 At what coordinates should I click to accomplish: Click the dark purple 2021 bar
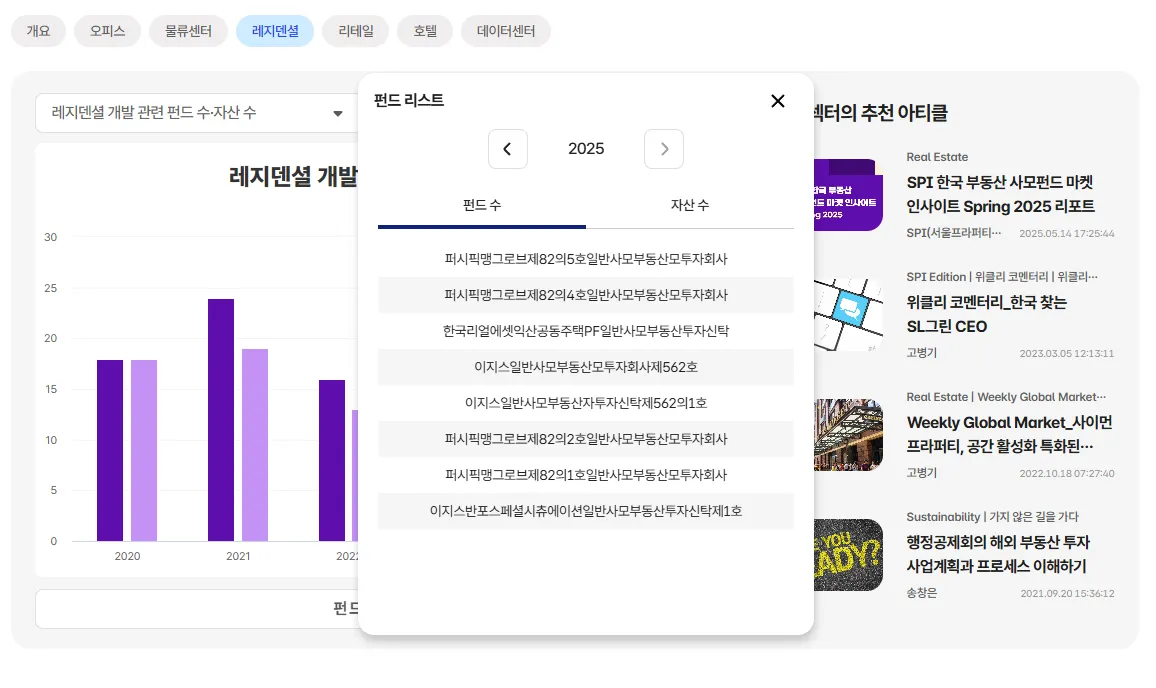click(x=221, y=420)
